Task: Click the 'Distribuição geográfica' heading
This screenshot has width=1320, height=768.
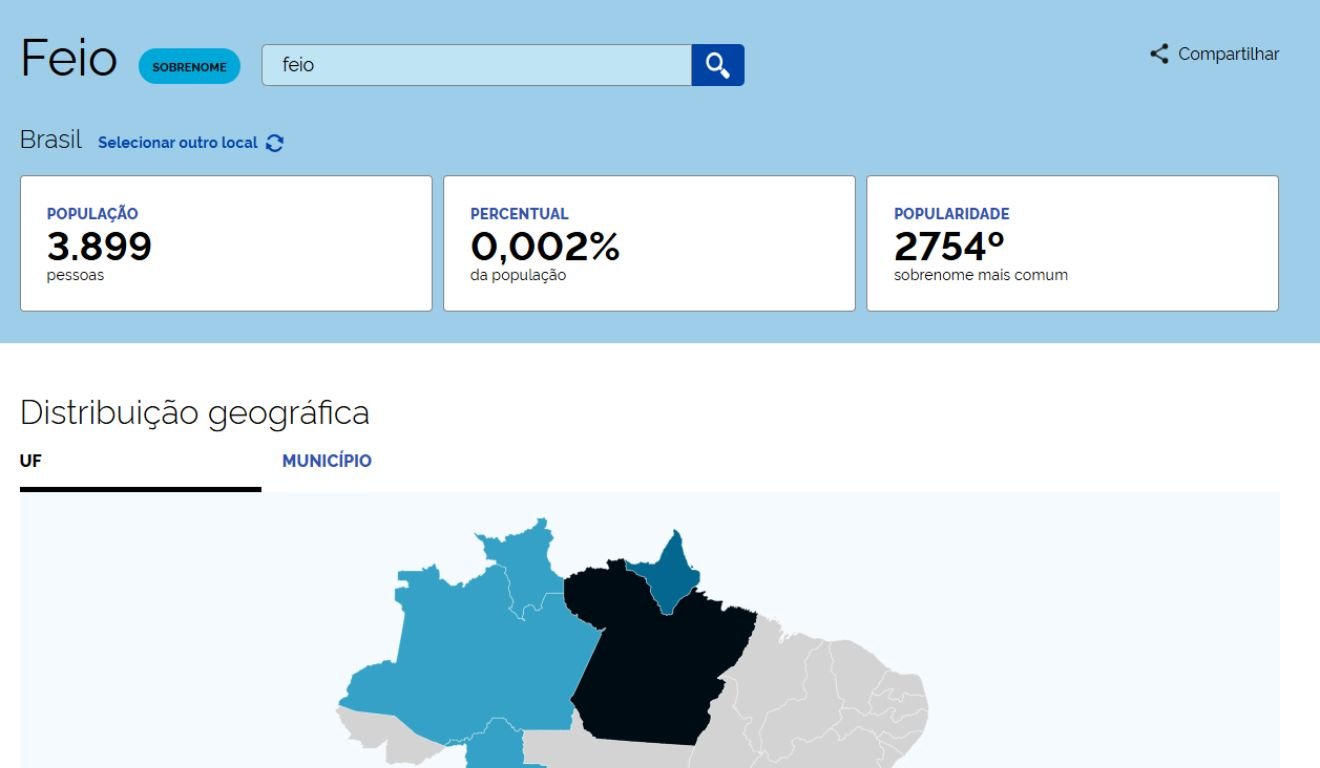Action: 194,412
